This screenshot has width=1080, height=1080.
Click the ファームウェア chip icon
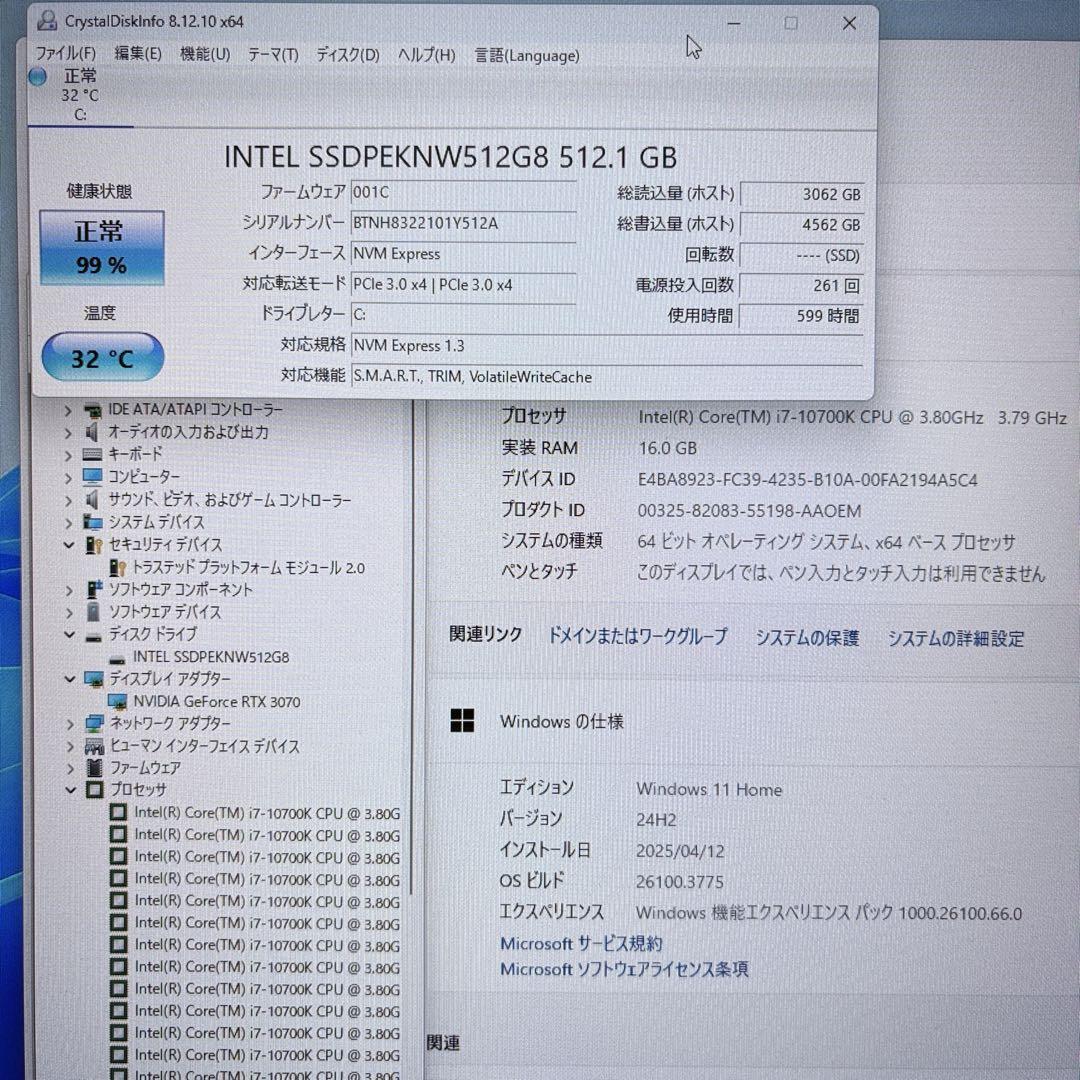94,768
